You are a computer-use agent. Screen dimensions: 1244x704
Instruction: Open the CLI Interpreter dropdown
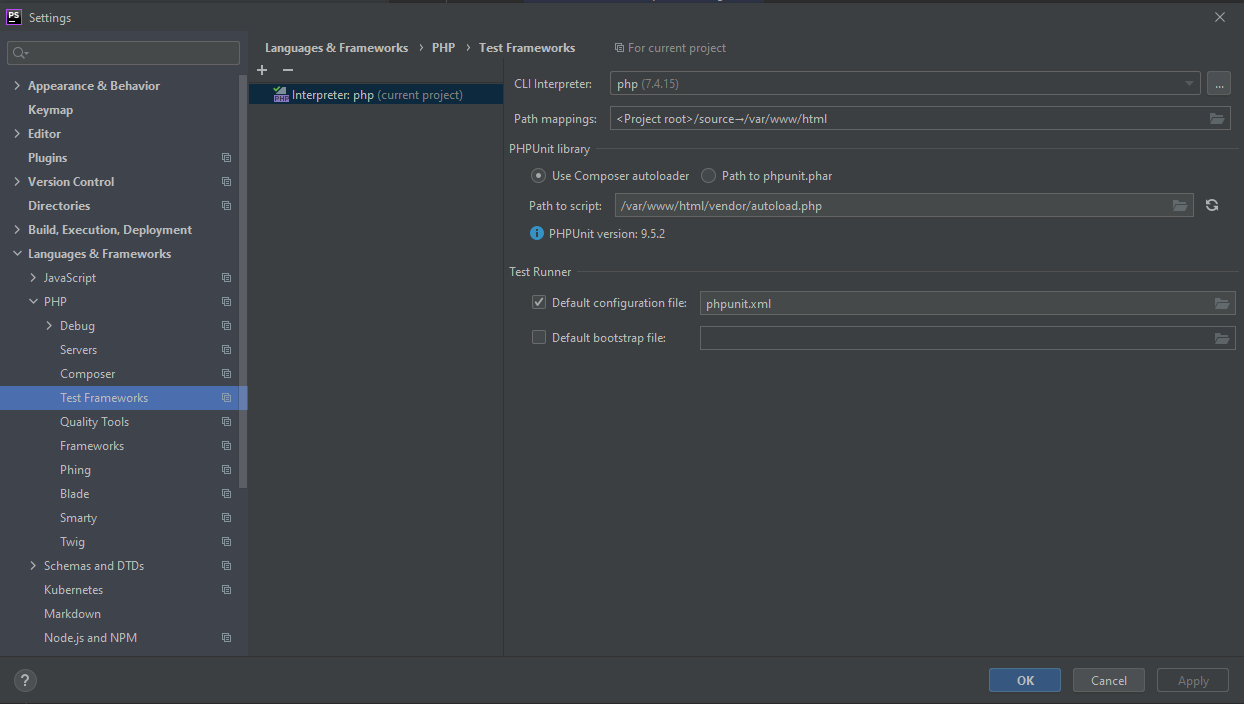point(905,84)
